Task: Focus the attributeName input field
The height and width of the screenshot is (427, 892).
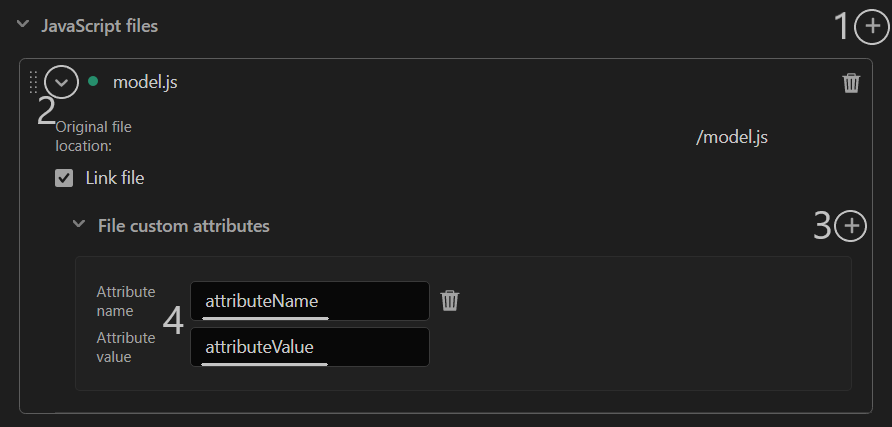Action: tap(309, 301)
